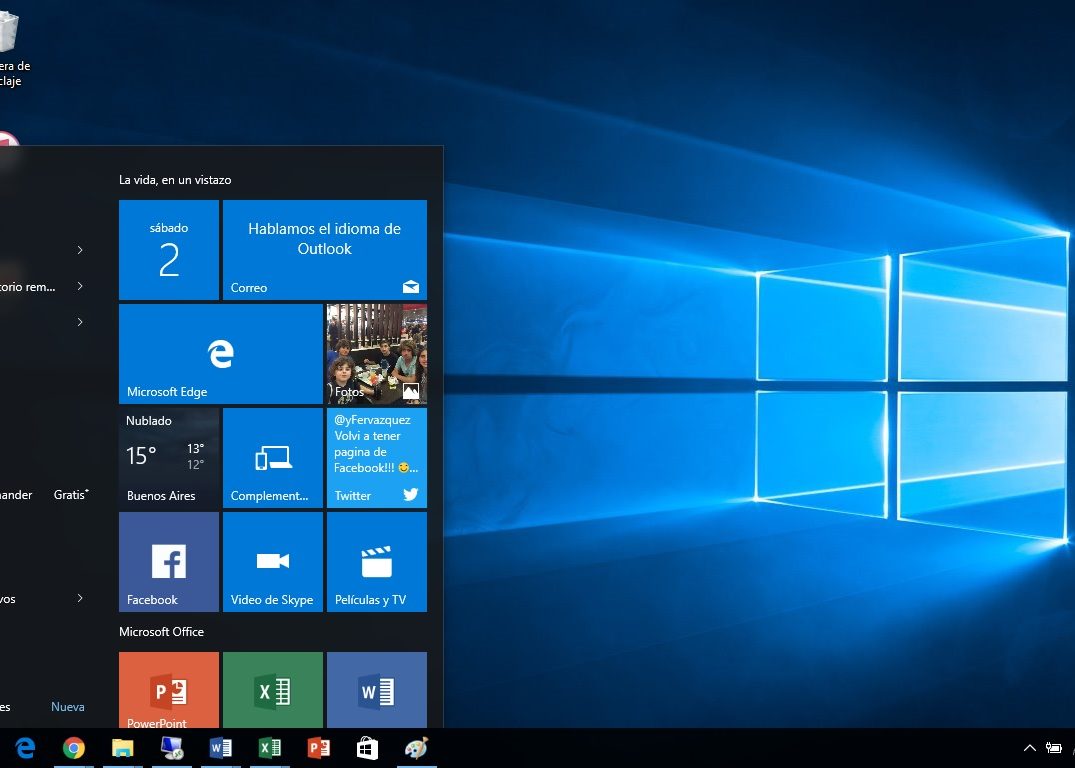The width and height of the screenshot is (1075, 768).
Task: Open the Fotos photo thumbnail tile
Action: pos(376,354)
